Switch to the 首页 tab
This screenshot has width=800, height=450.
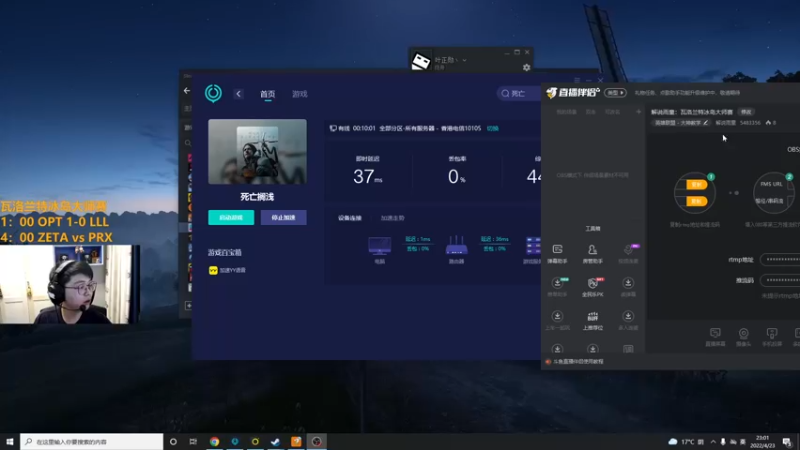267,94
